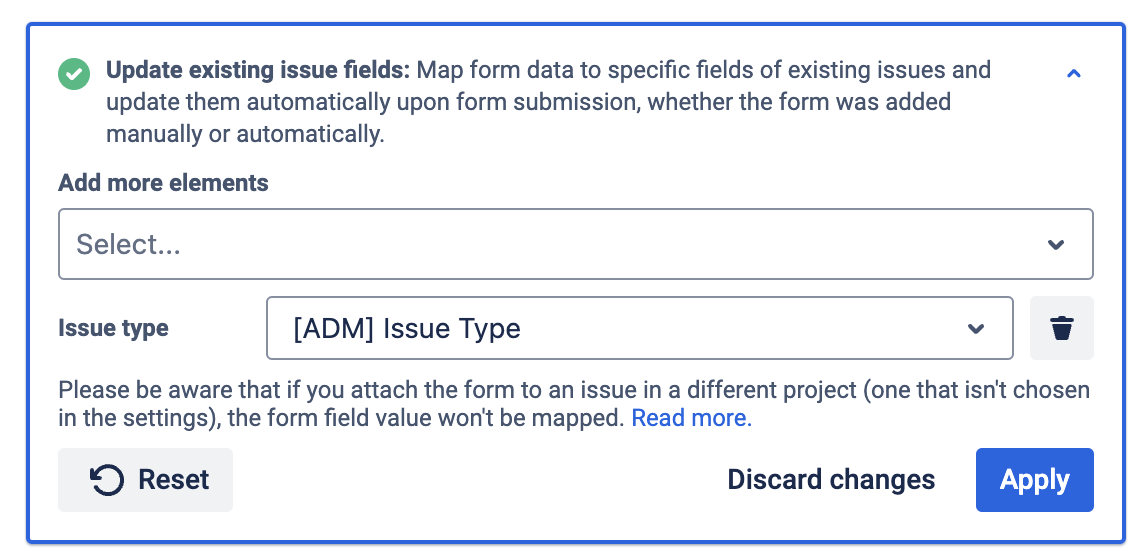
Task: Click the Reset text label
Action: click(174, 480)
